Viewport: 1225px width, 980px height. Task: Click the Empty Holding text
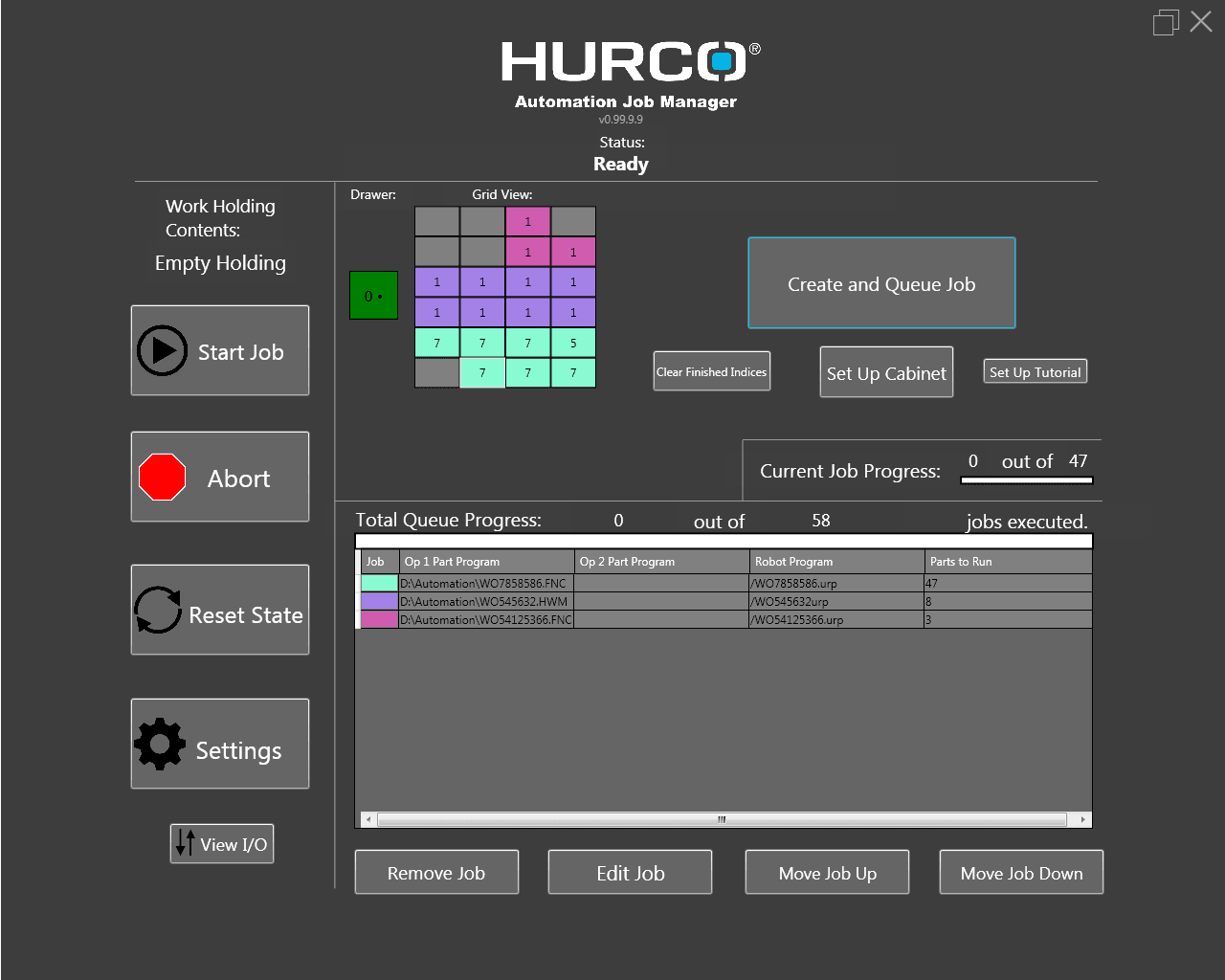(x=220, y=263)
